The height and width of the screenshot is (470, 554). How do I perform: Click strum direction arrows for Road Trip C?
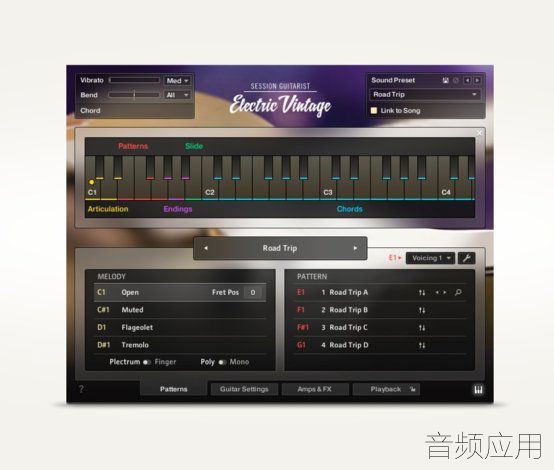click(x=422, y=328)
